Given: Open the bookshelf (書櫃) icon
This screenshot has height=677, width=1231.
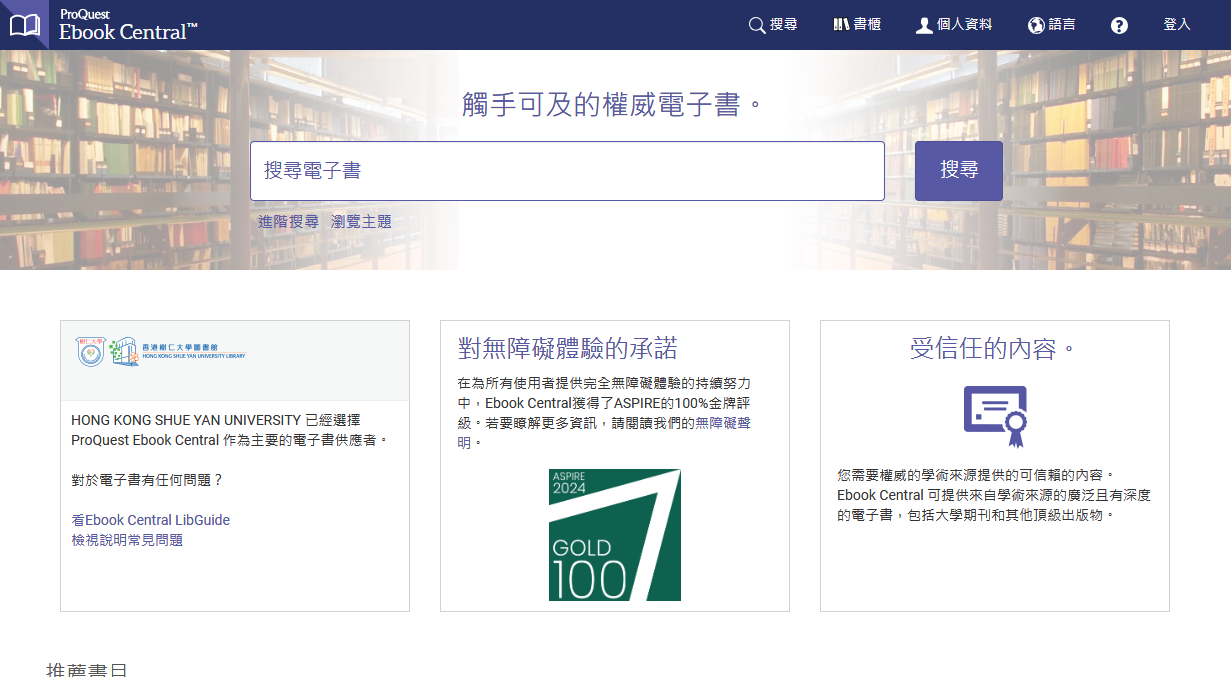Looking at the screenshot, I should tap(841, 25).
